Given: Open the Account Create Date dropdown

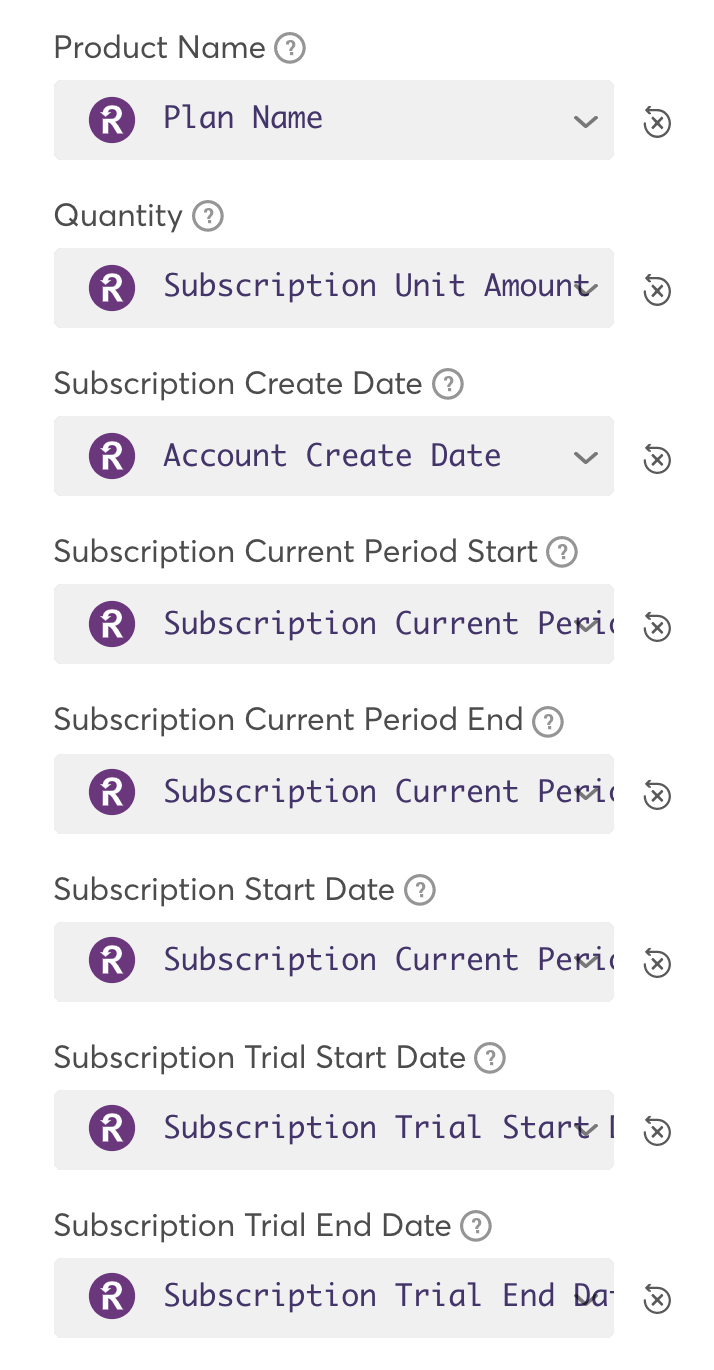Looking at the screenshot, I should [x=585, y=458].
